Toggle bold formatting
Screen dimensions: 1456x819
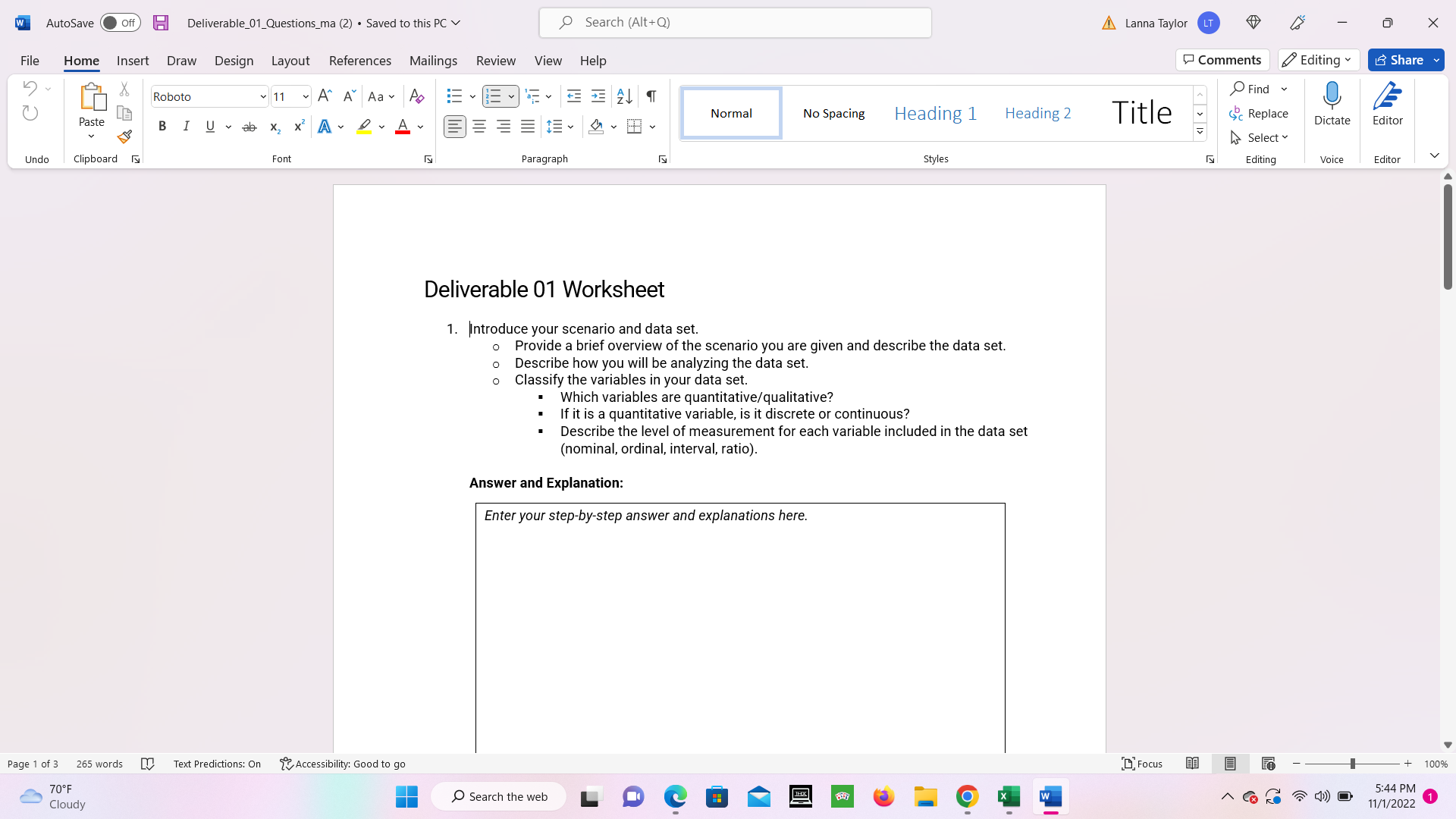[162, 126]
